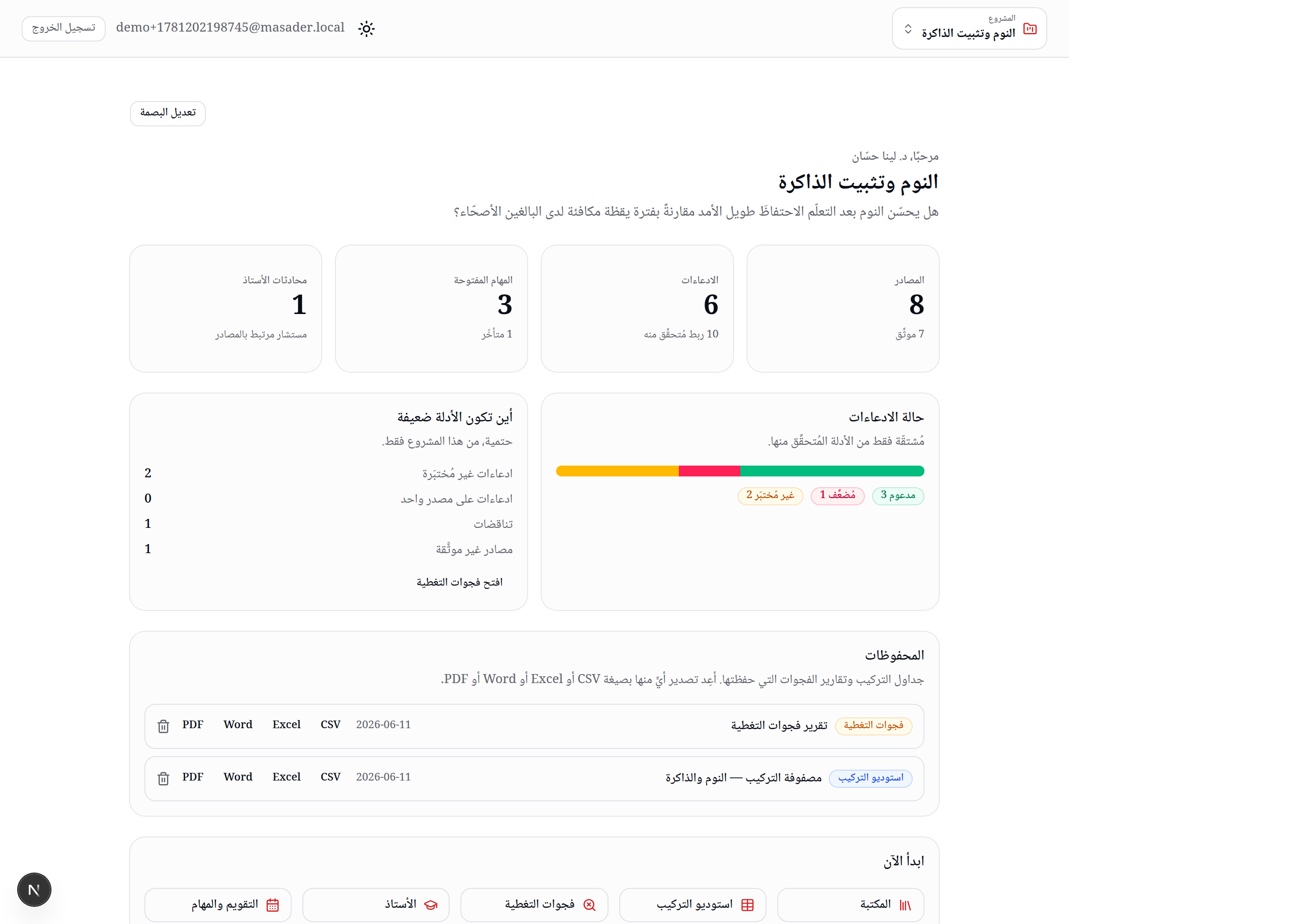Open the المهام المفتوحة card showing 3
Screen dimensions: 1300x924
[x=432, y=309]
